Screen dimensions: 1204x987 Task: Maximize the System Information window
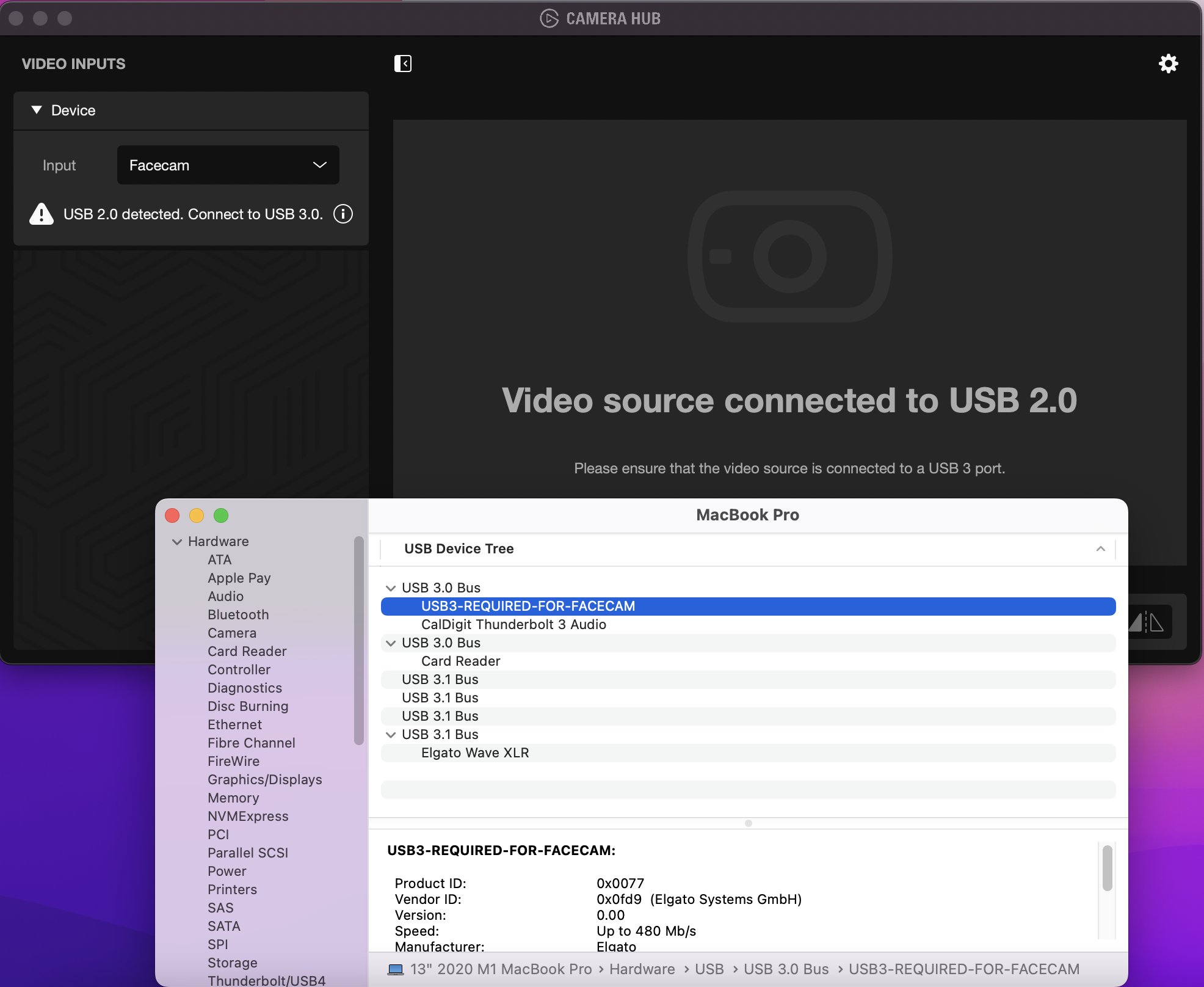pos(221,515)
